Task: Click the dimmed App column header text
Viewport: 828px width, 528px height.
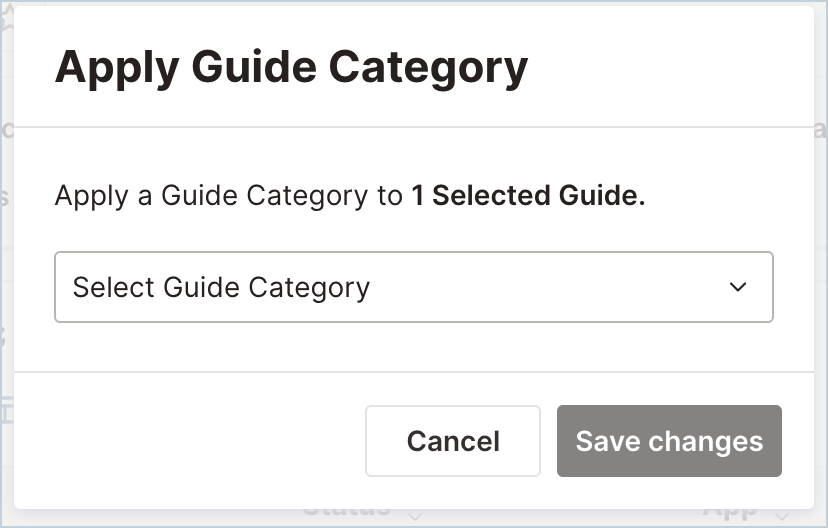Action: coord(730,511)
